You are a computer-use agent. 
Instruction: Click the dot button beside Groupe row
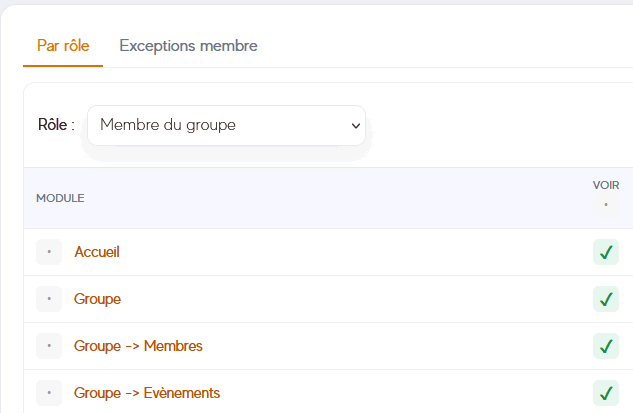49,299
